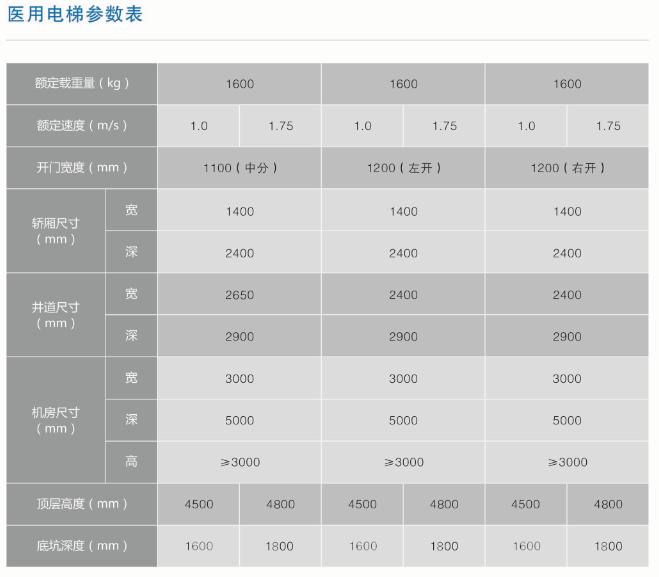Select the 高 sub-header under 机房尺寸

131,462
